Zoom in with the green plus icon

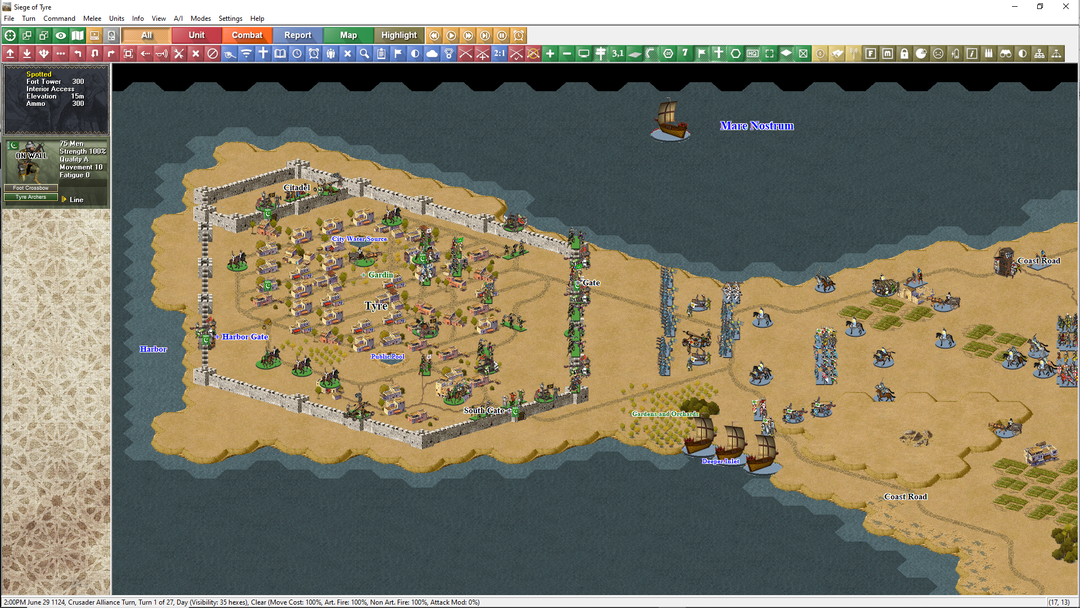pyautogui.click(x=550, y=53)
